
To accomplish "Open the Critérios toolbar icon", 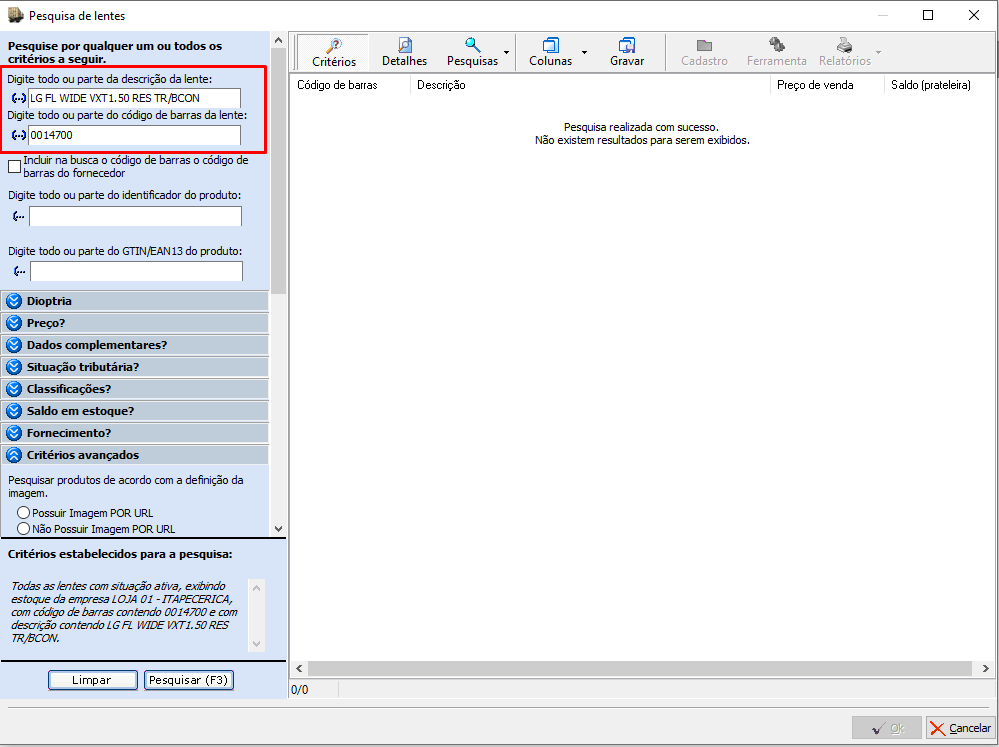I will pos(333,46).
